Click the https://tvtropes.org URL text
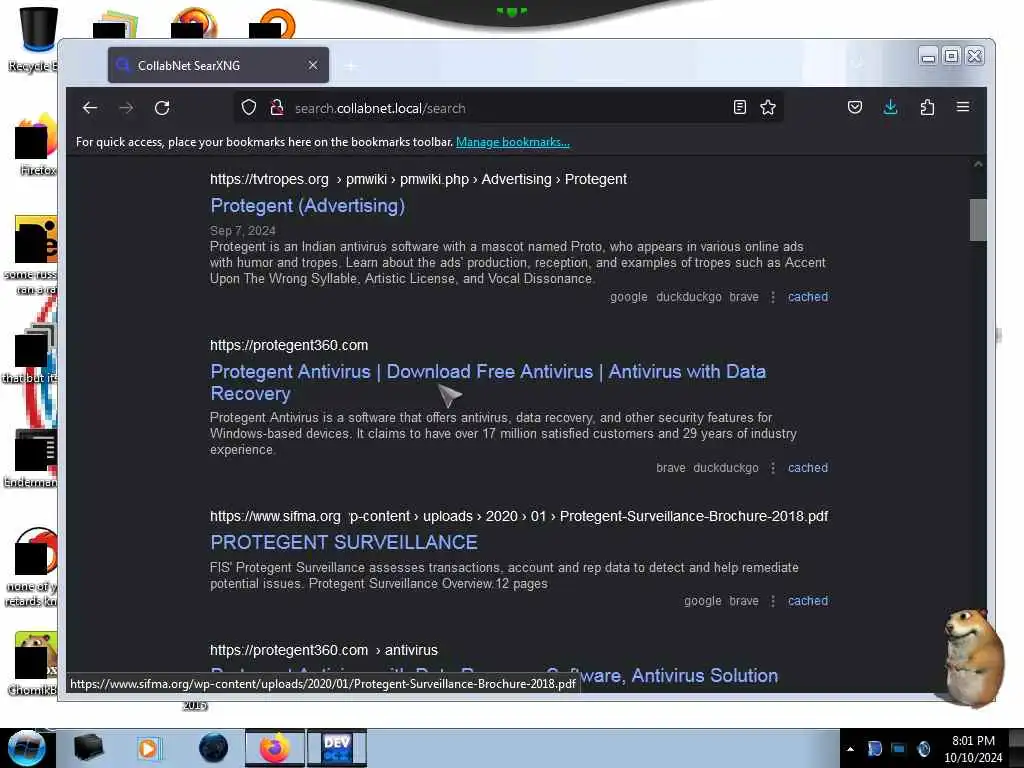This screenshot has height=768, width=1024. (x=269, y=179)
